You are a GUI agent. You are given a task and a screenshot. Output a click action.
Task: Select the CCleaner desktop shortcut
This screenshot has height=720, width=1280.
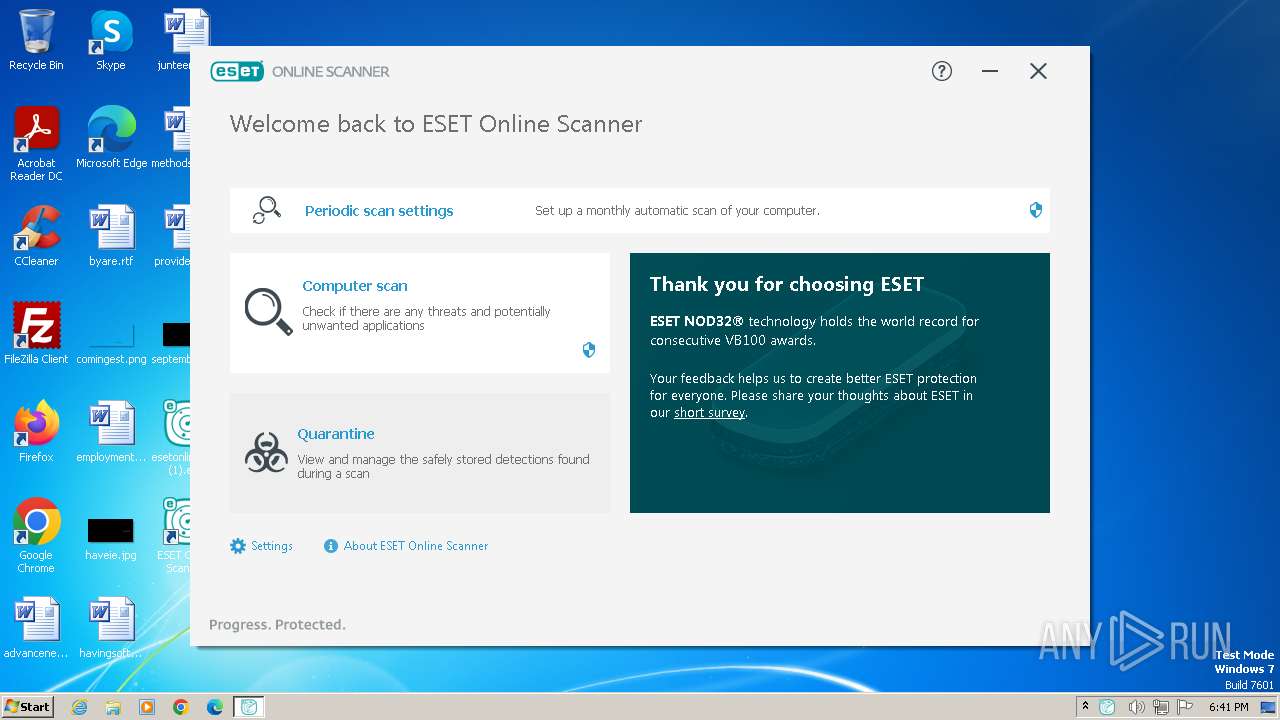[x=36, y=236]
